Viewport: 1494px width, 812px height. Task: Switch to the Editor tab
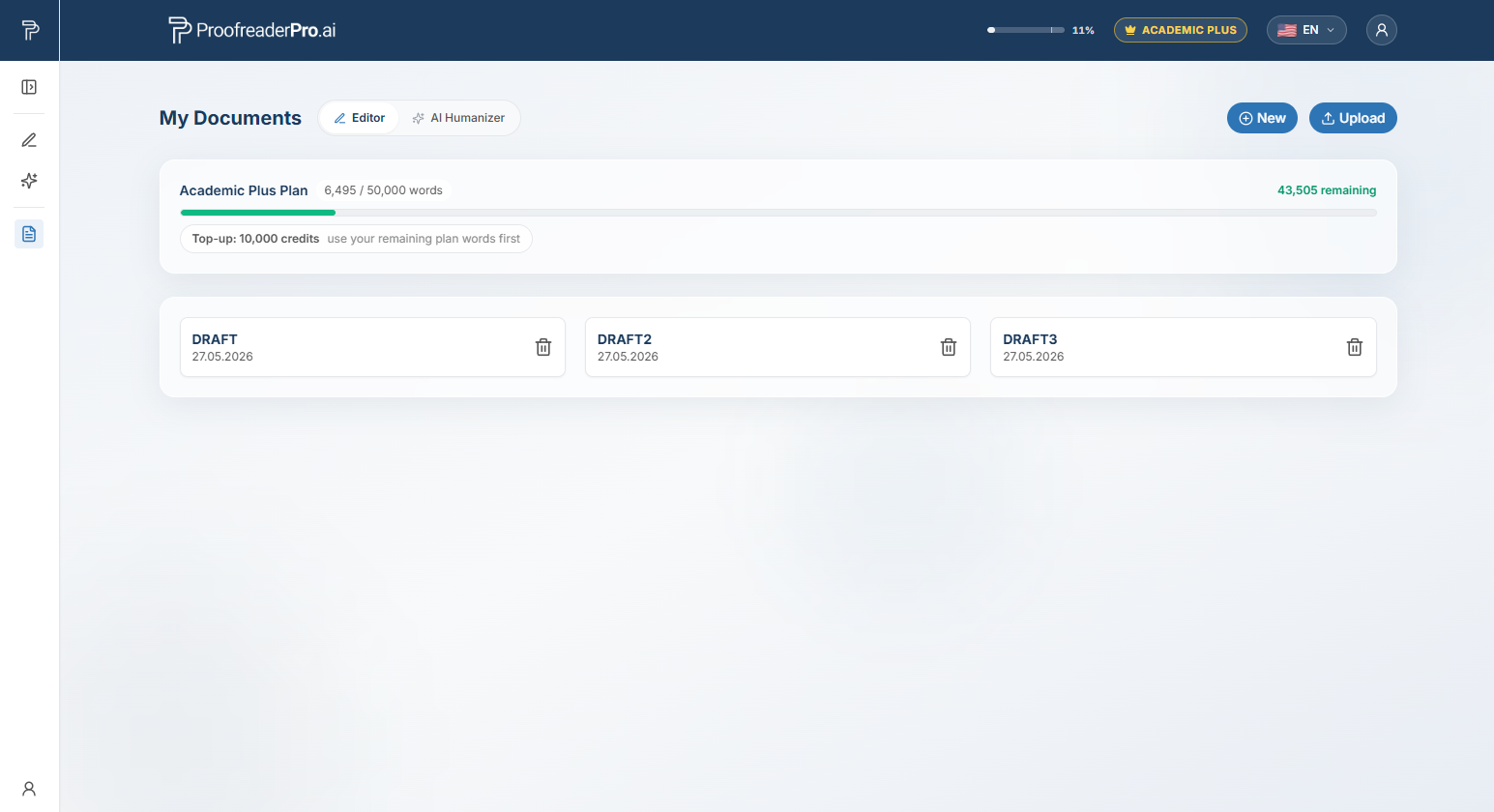(359, 118)
